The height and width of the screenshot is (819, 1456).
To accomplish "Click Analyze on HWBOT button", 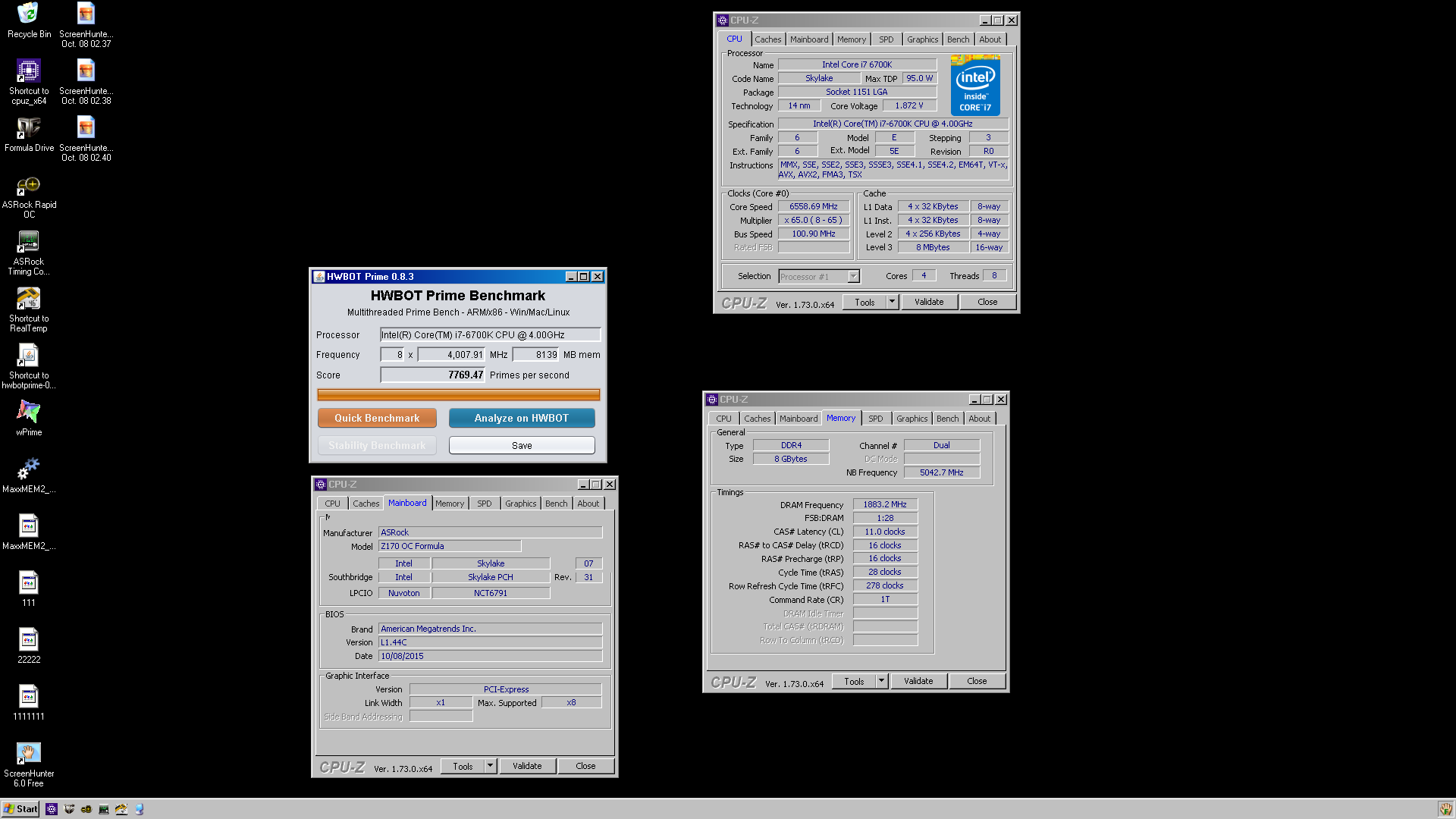I will (522, 418).
